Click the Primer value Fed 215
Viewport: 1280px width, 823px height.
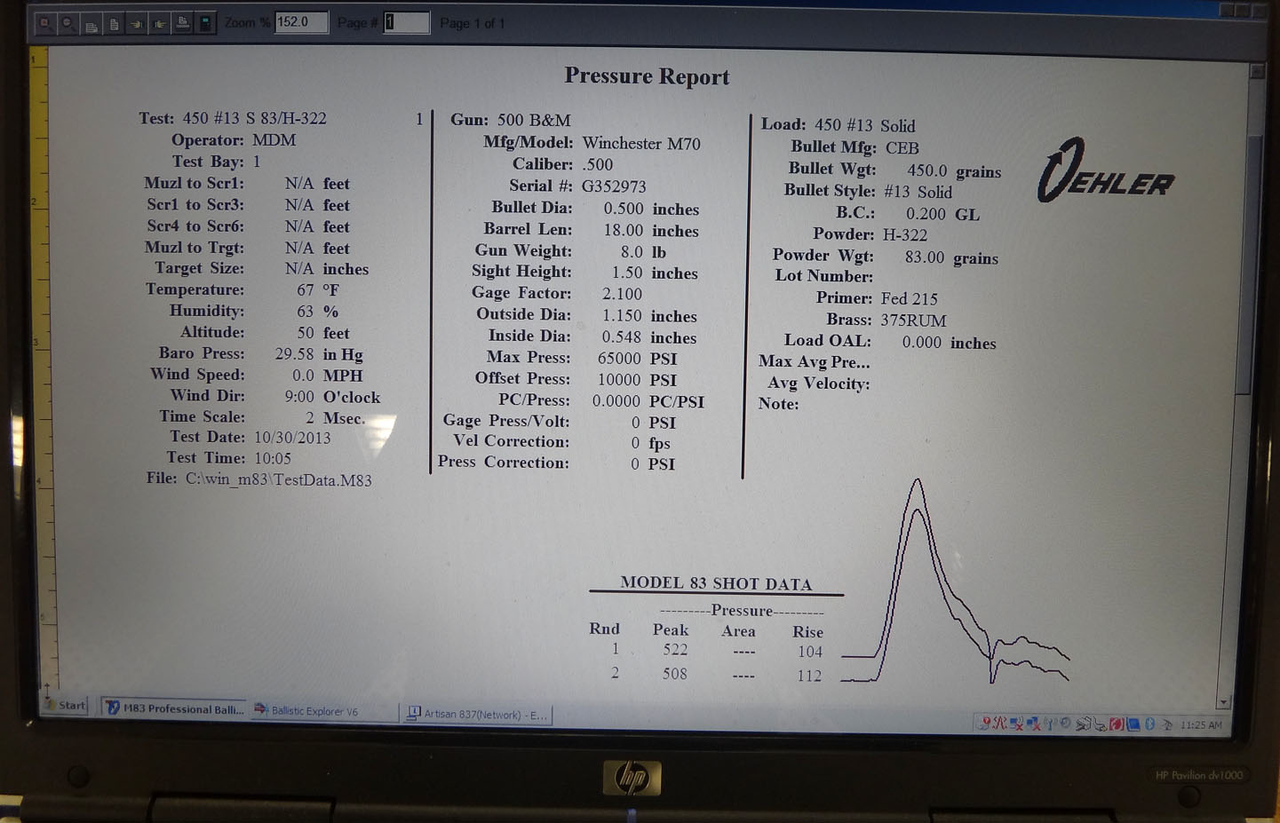click(909, 298)
